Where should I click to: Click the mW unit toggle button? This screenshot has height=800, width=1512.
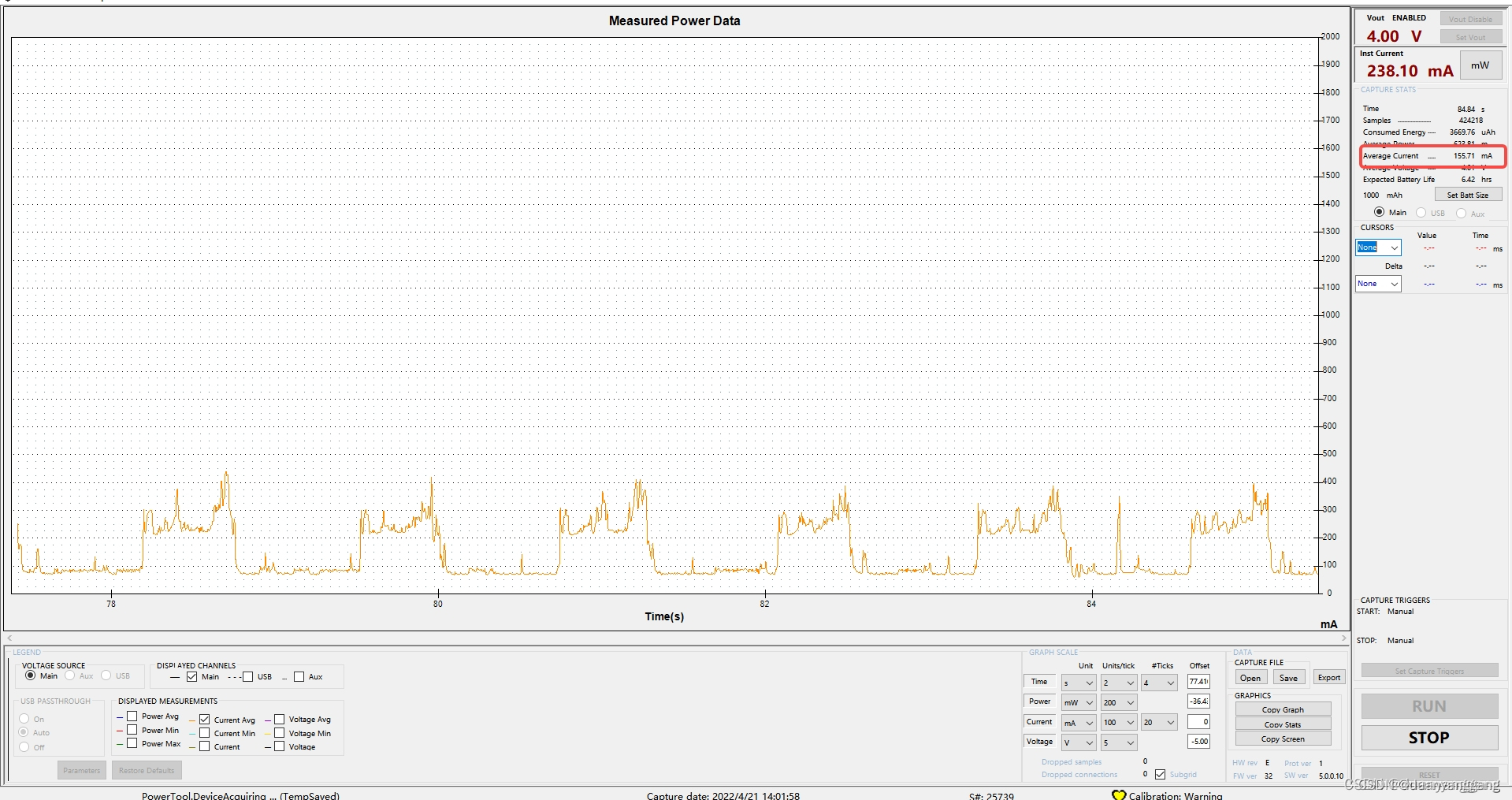[x=1480, y=65]
